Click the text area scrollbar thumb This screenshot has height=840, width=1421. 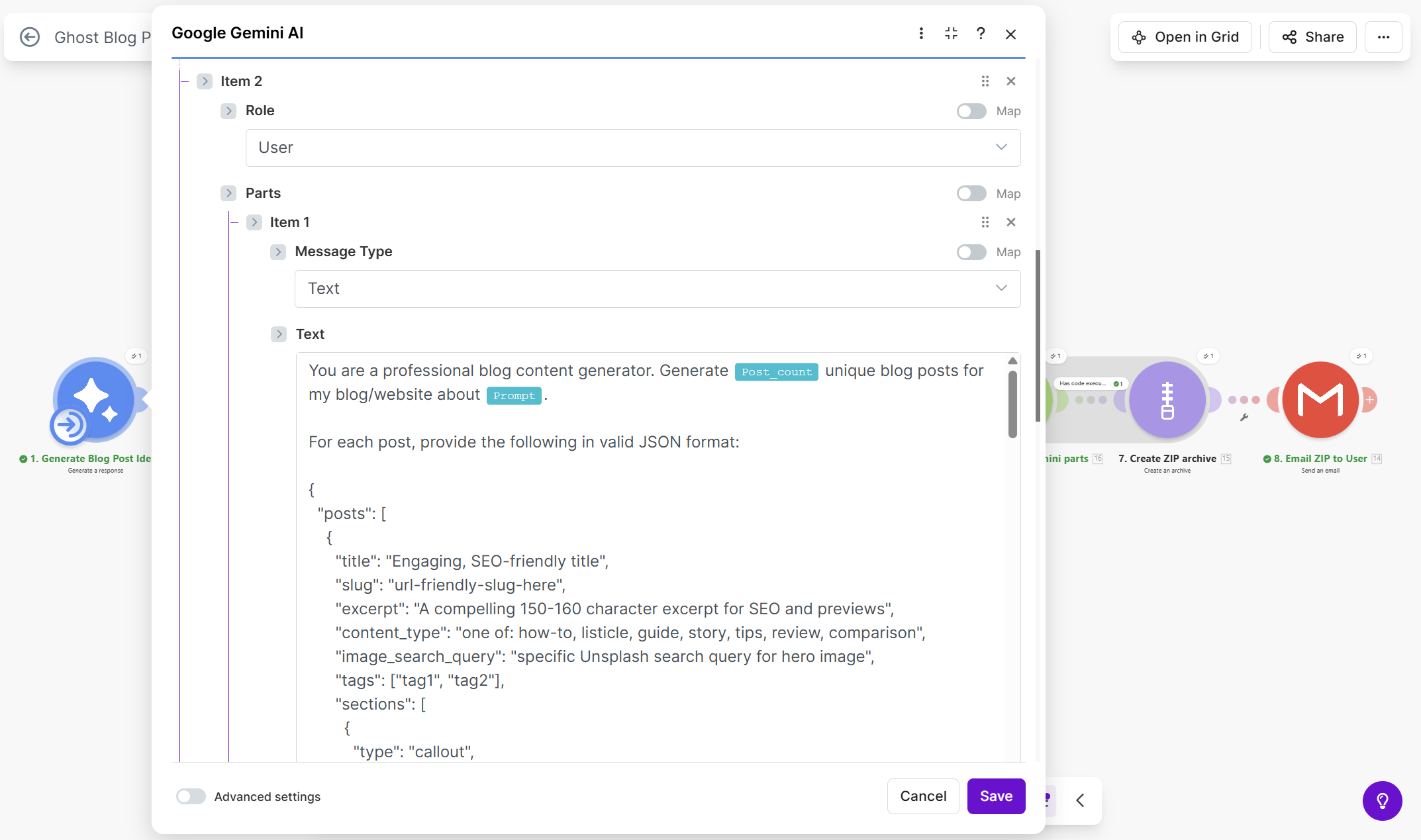click(x=1012, y=404)
